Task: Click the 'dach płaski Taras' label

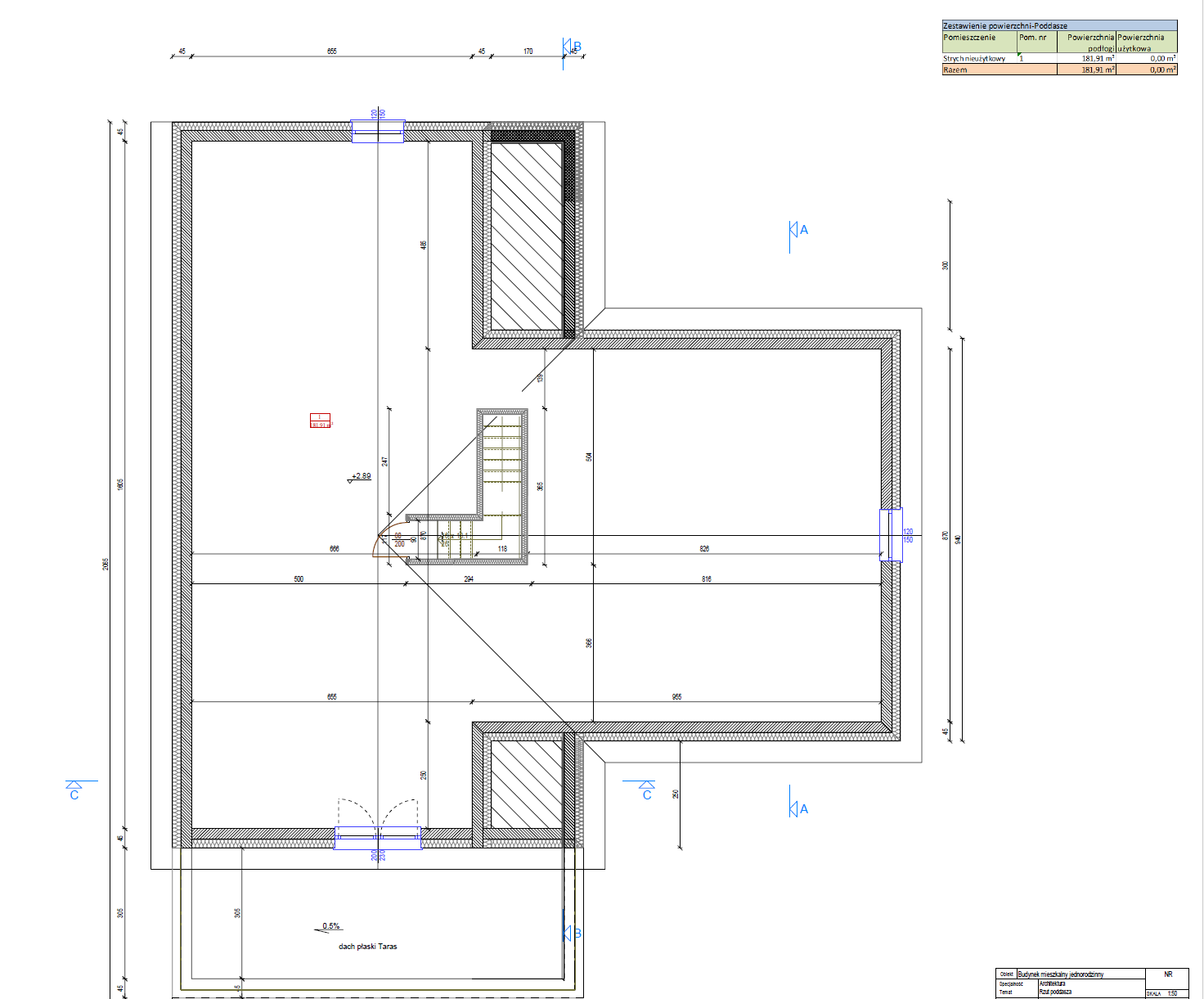Action: pos(368,947)
